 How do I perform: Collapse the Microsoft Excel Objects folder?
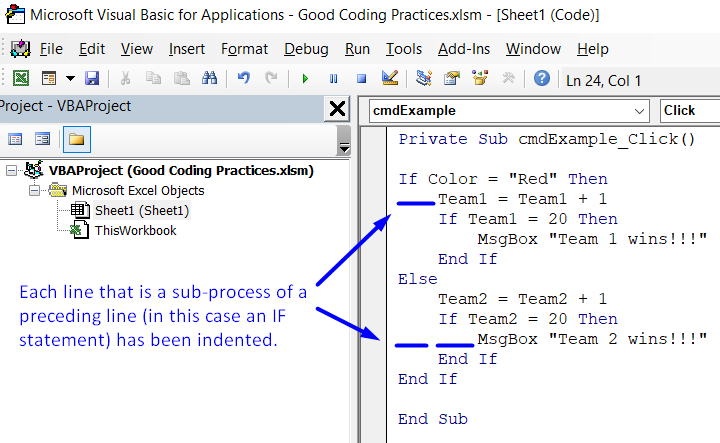click(34, 191)
